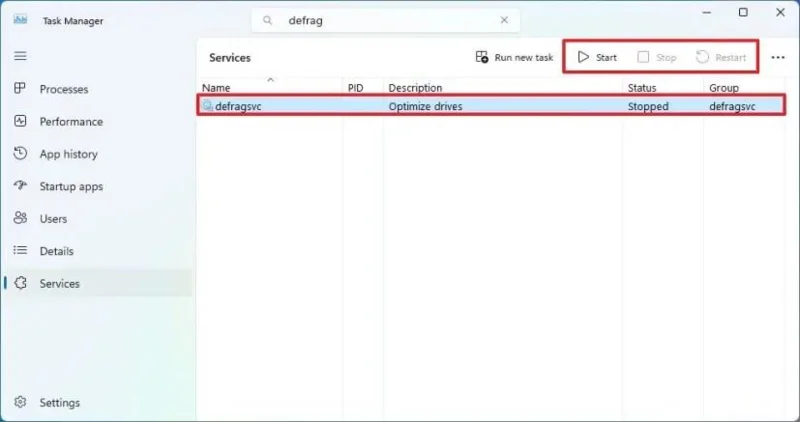The image size is (800, 422).
Task: Click the Run new task button
Action: click(x=514, y=58)
